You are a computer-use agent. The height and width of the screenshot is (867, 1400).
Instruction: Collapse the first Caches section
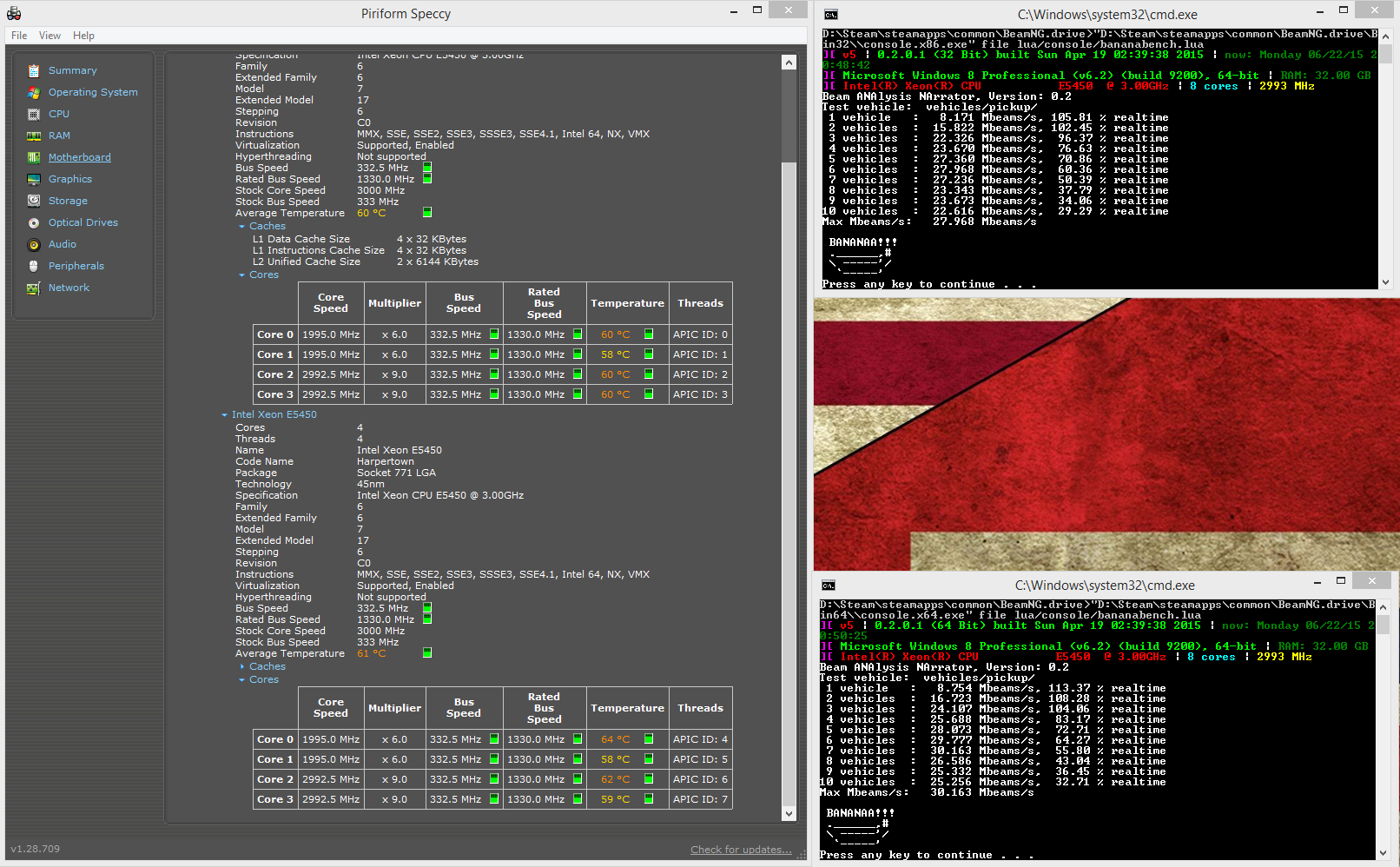coord(242,227)
